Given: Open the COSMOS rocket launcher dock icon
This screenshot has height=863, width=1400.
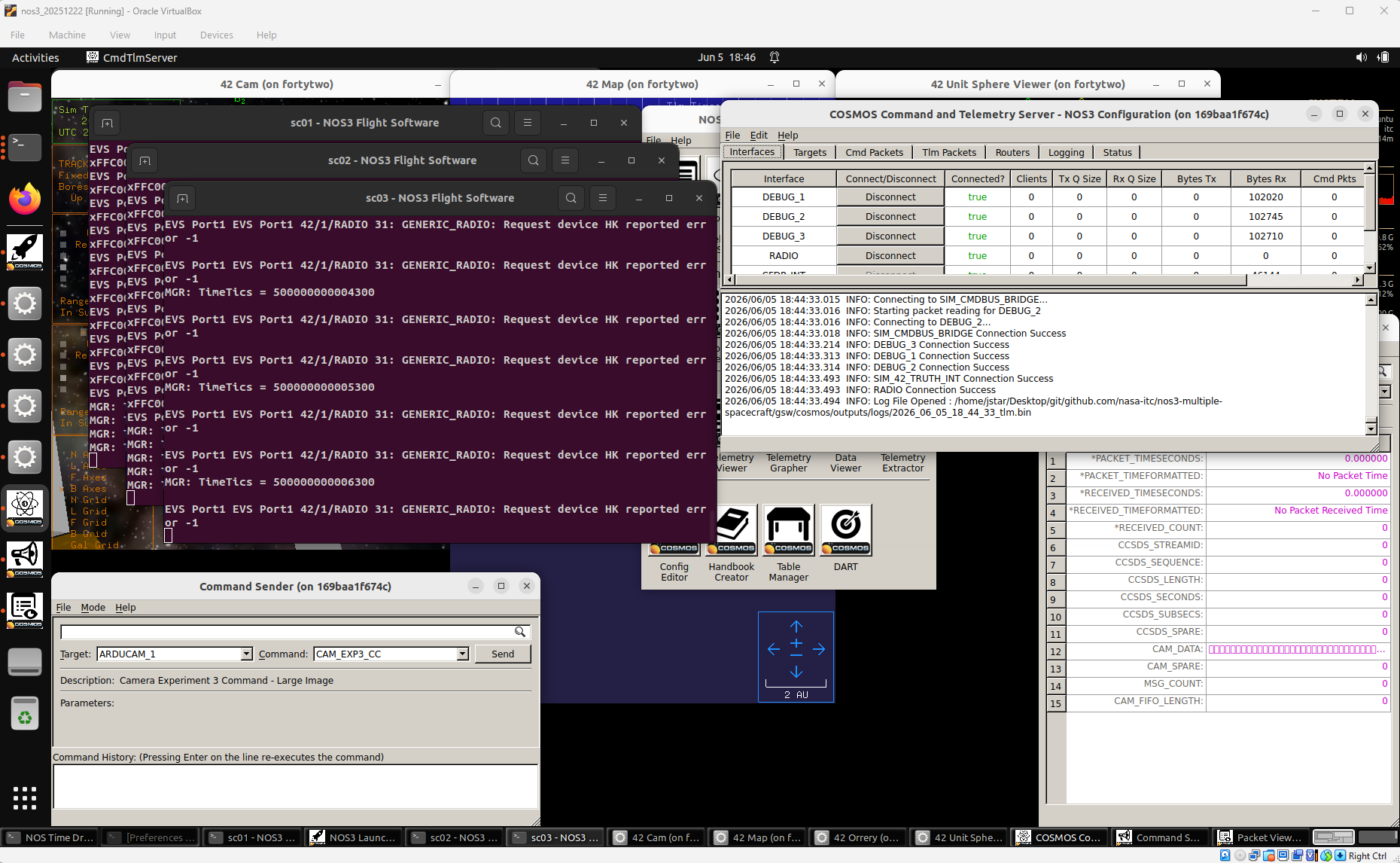Looking at the screenshot, I should 25,251.
